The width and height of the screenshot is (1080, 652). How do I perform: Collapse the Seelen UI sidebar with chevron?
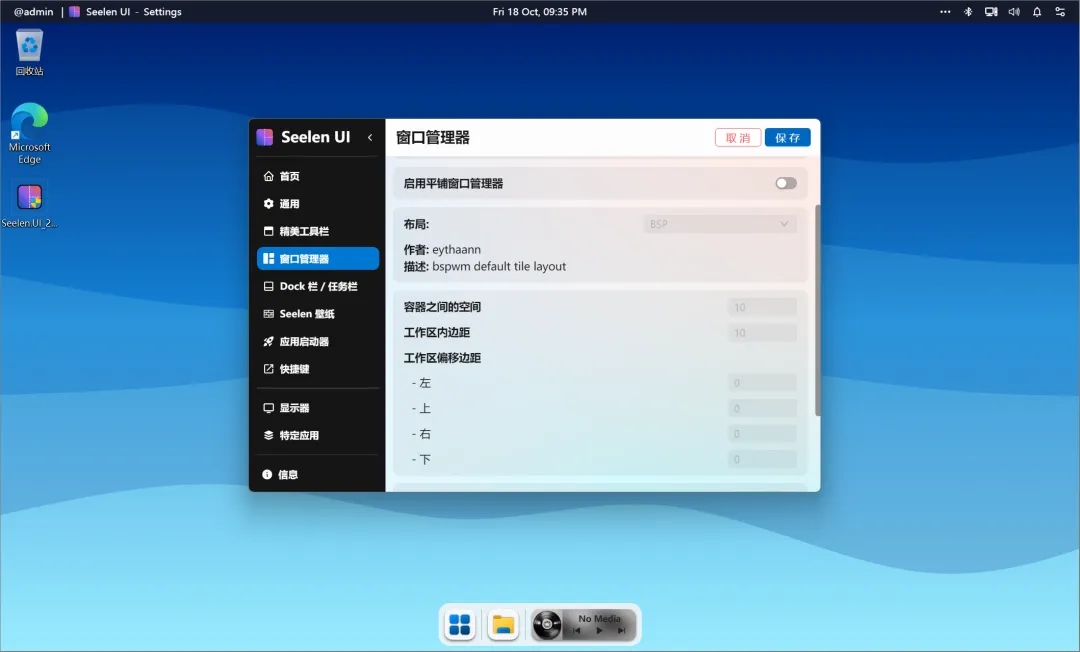370,138
